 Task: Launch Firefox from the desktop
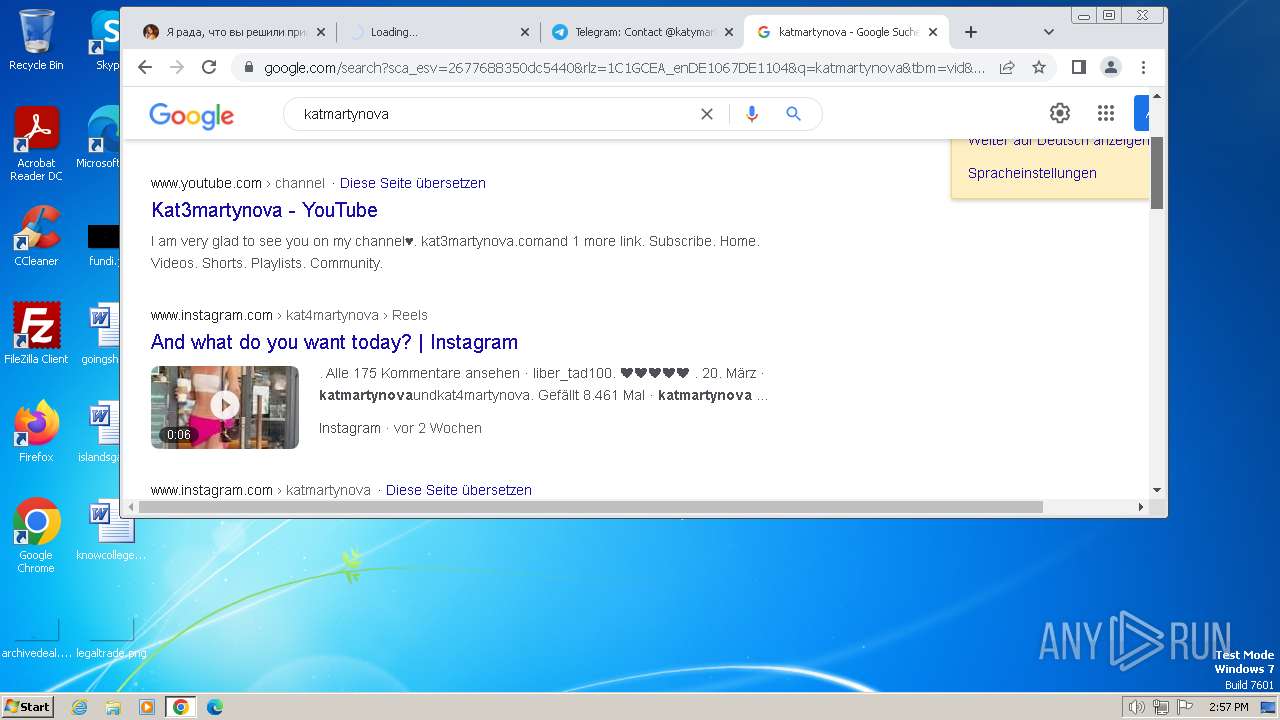point(36,431)
